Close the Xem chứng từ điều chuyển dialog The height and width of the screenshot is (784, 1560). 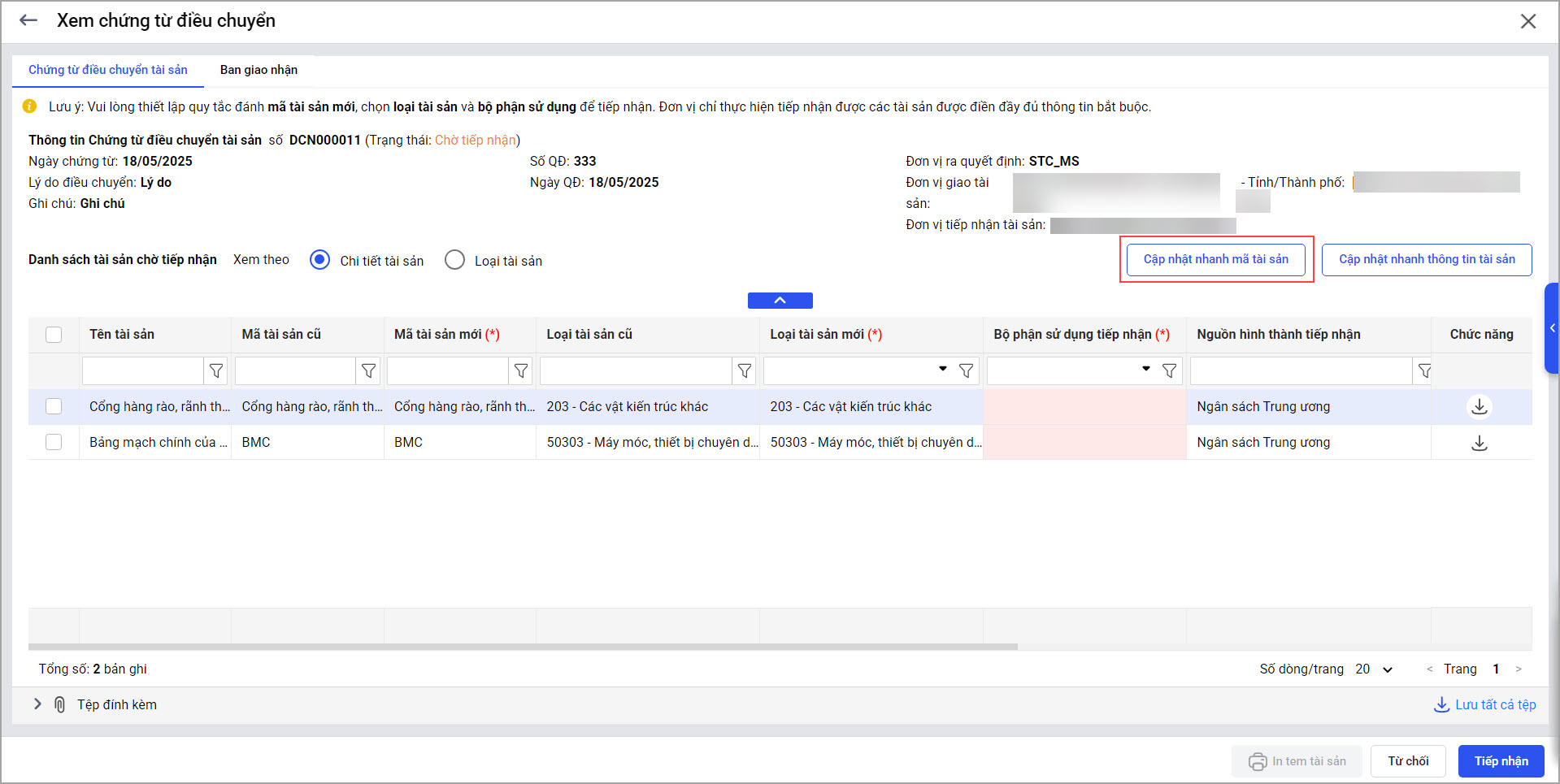pyautogui.click(x=1528, y=21)
